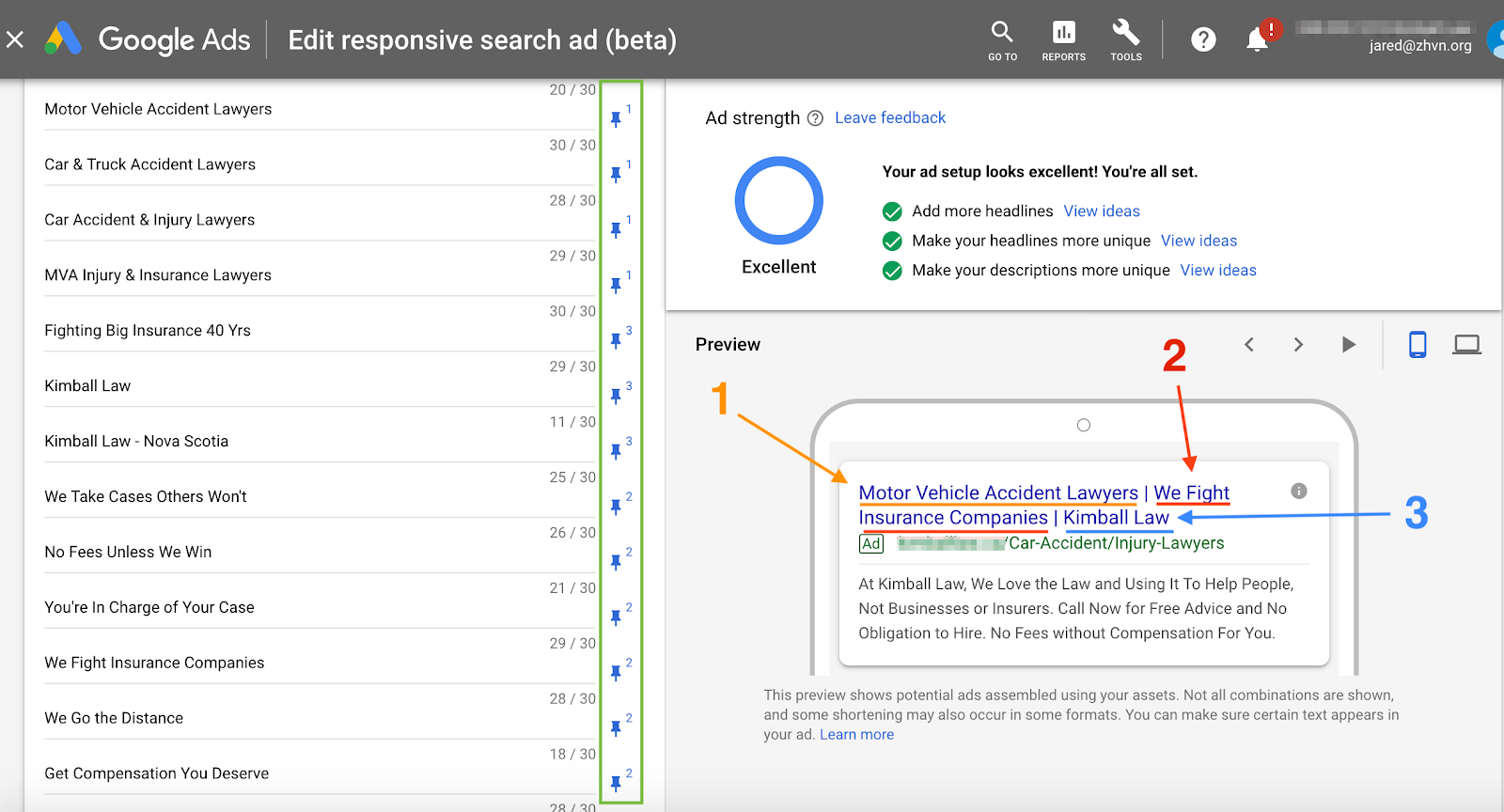Edit the Motor Vehicle Accident Lawyers headline field
Screen dimensions: 1504x812
coord(320,109)
